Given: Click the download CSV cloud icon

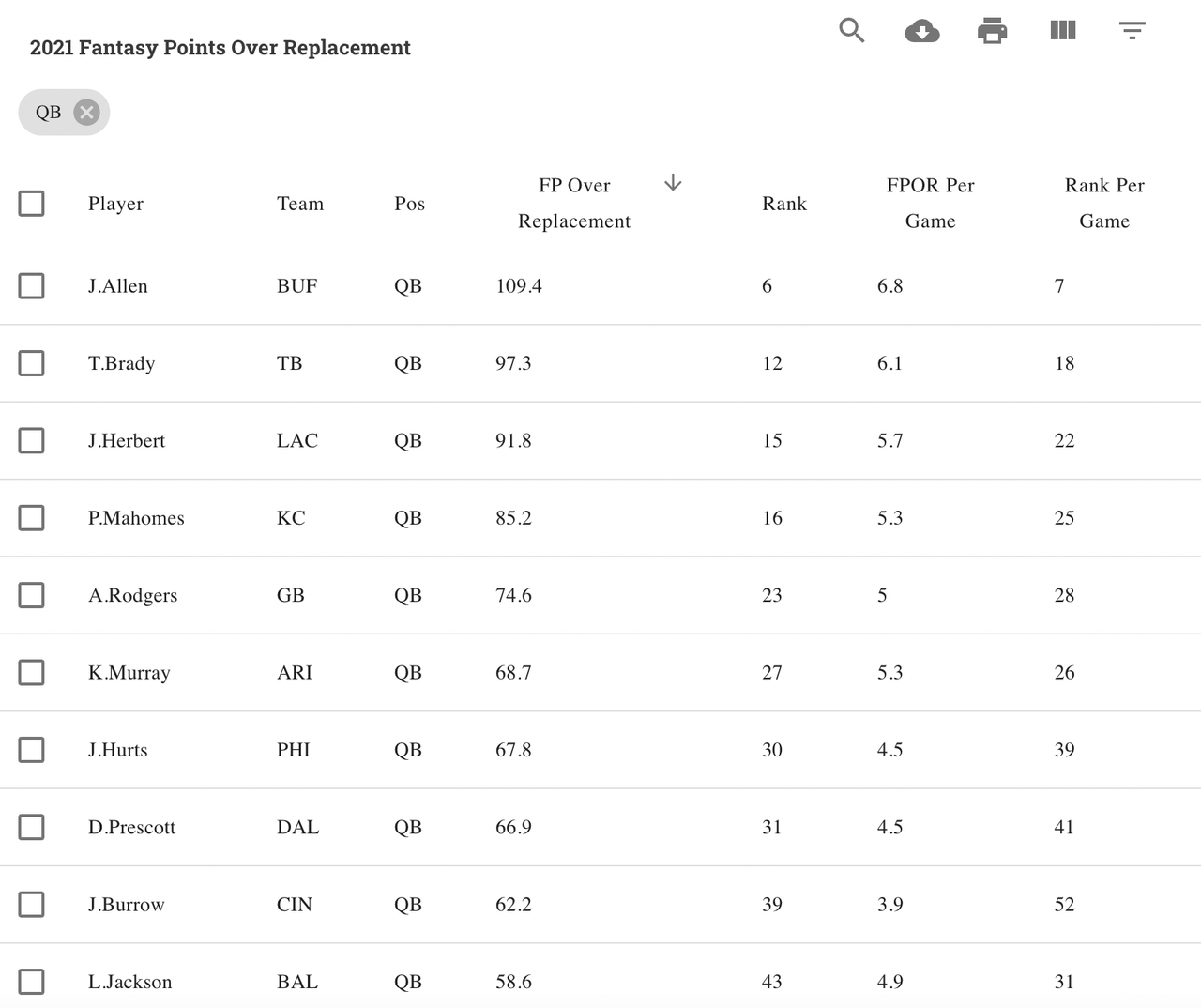Looking at the screenshot, I should [922, 31].
